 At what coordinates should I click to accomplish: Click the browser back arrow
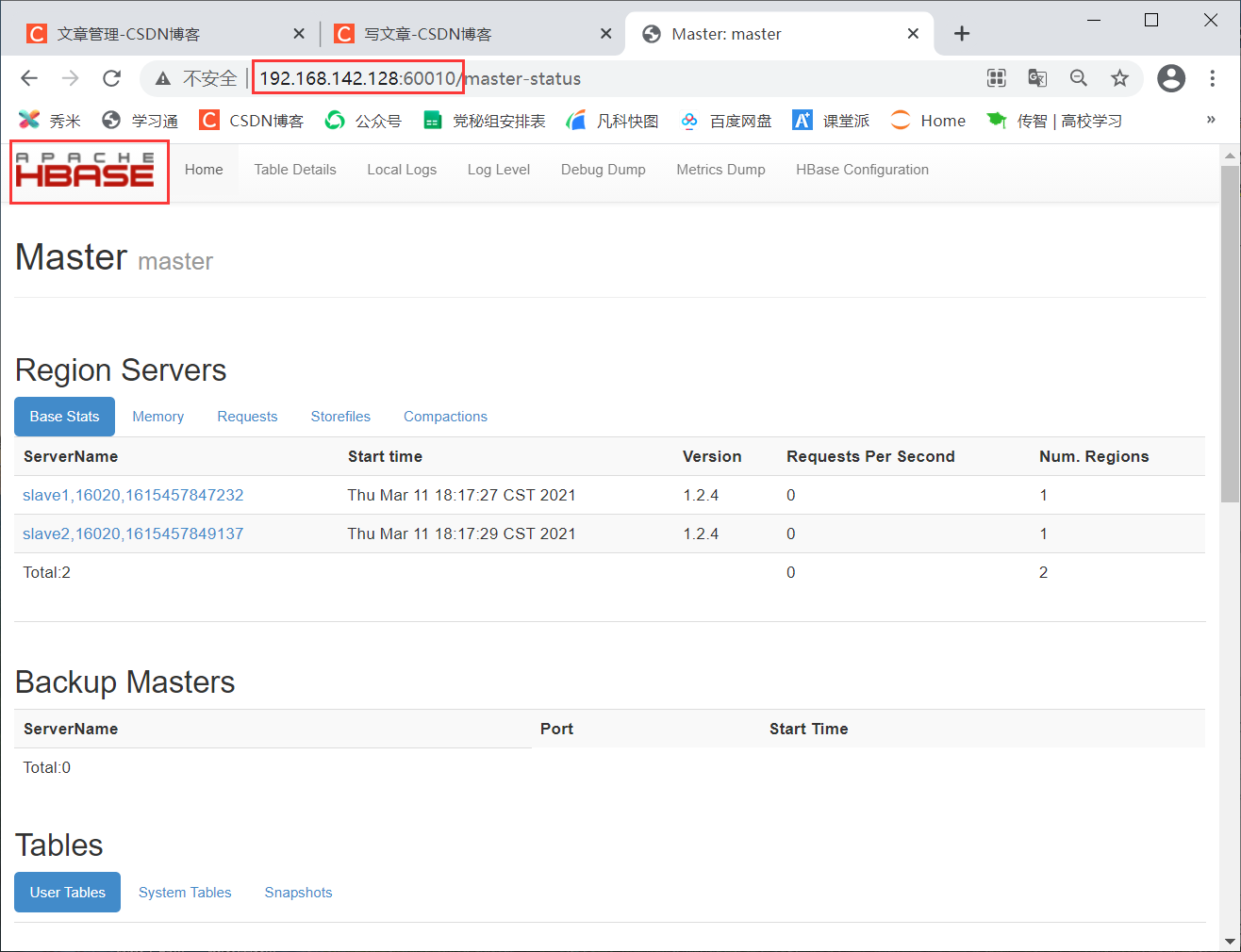(29, 78)
